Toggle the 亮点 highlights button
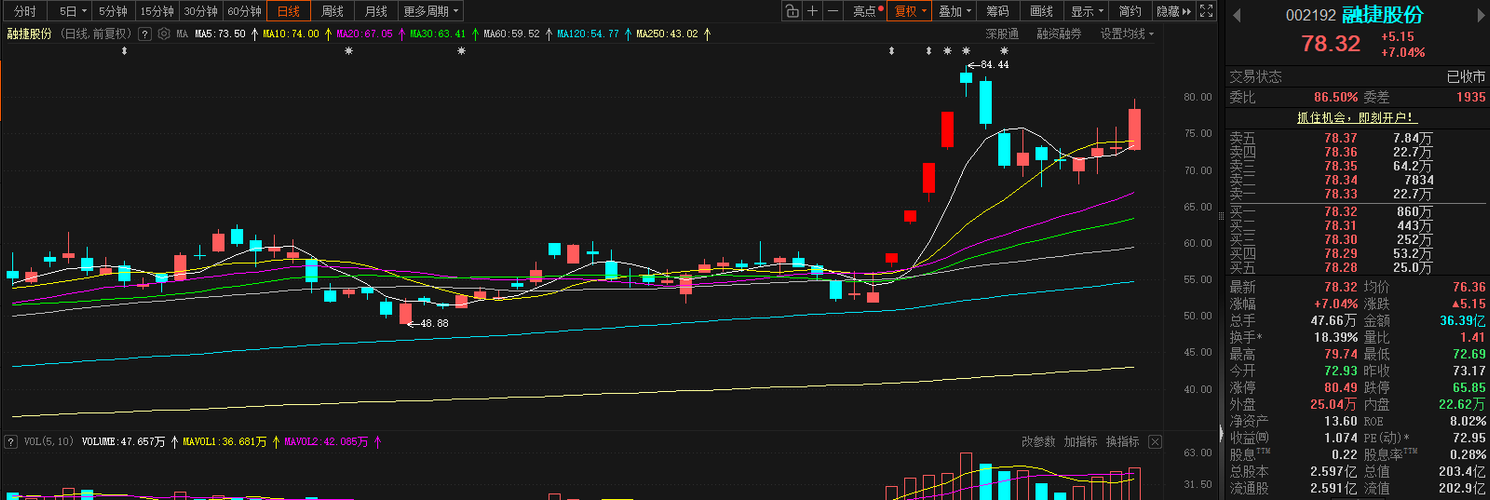Image resolution: width=1490 pixels, height=500 pixels. [866, 12]
